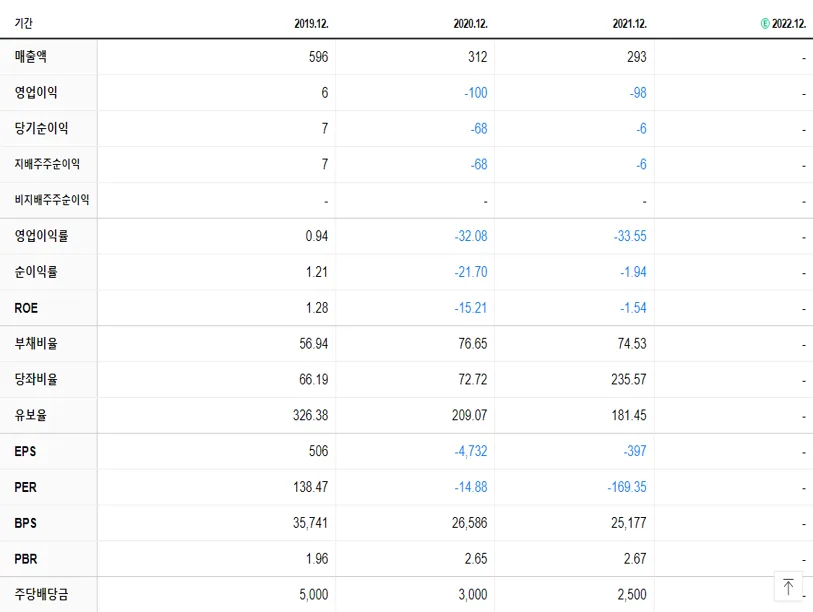Click the PBR value 1.96
This screenshot has height=612, width=813.
(x=317, y=559)
